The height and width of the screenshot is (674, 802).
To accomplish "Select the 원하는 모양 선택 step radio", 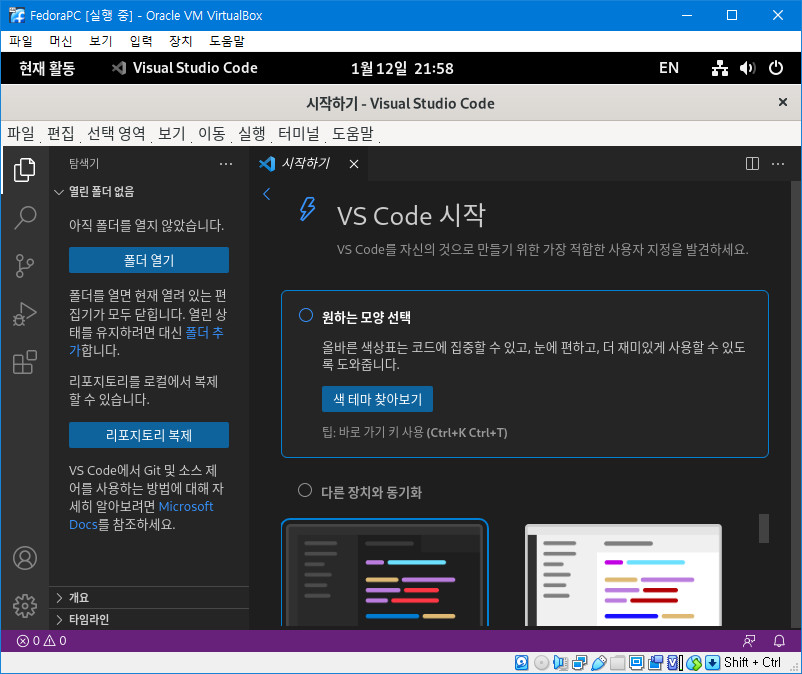I will (306, 315).
